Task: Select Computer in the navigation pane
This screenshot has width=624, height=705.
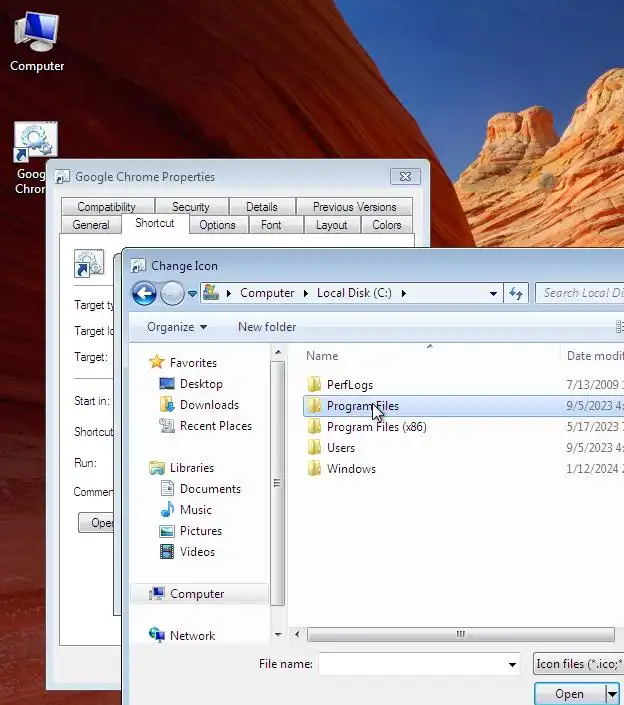Action: coord(200,593)
